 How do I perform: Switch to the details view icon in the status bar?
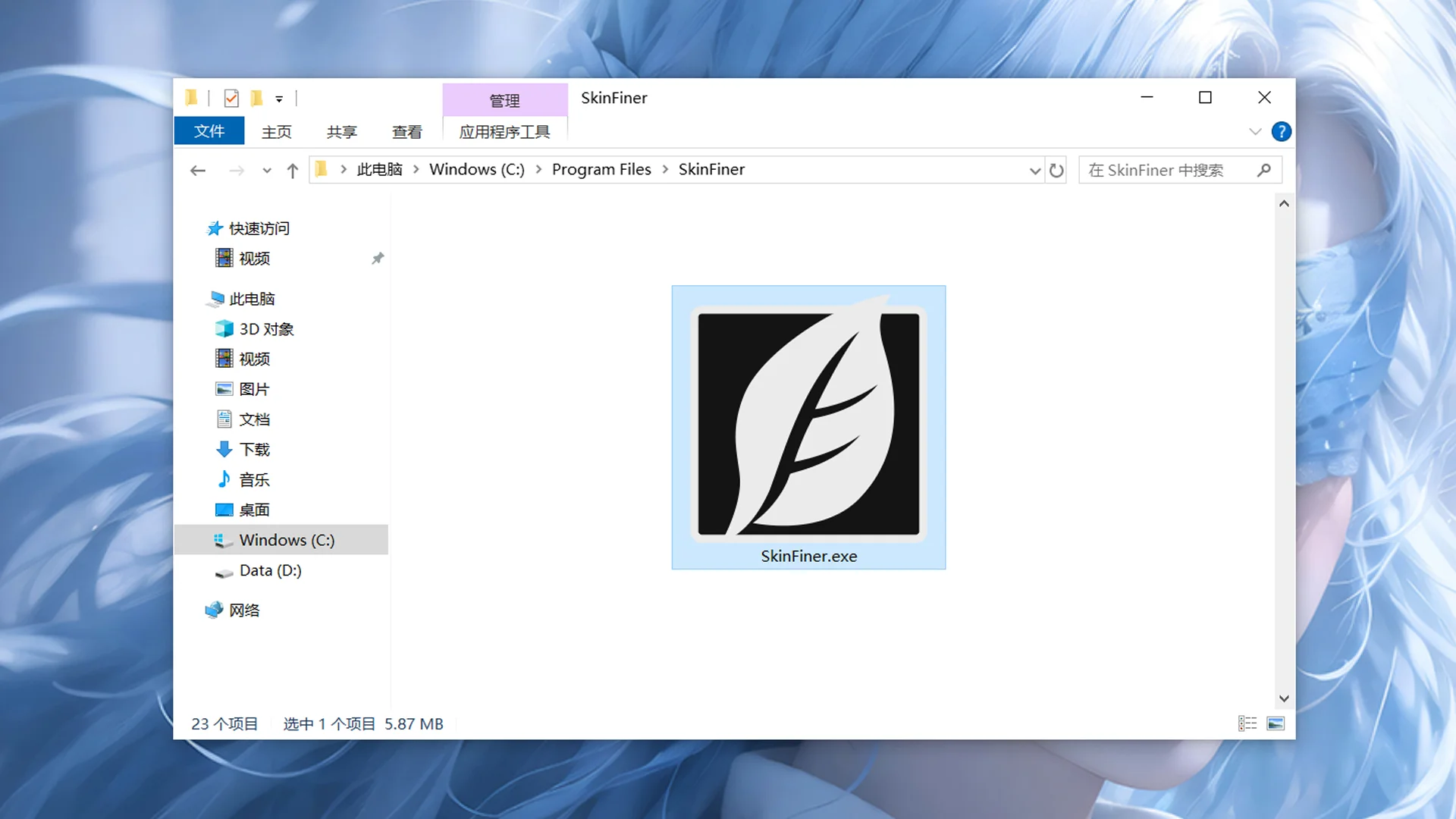(x=1247, y=723)
